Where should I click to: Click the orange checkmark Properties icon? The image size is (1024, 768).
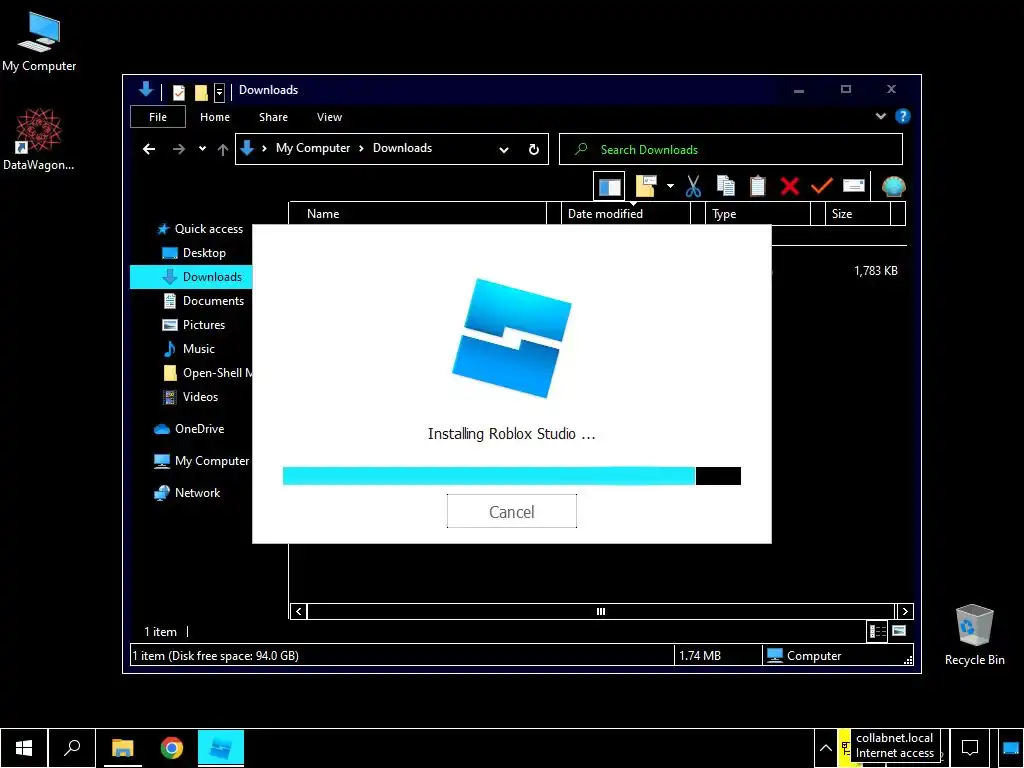tap(822, 186)
